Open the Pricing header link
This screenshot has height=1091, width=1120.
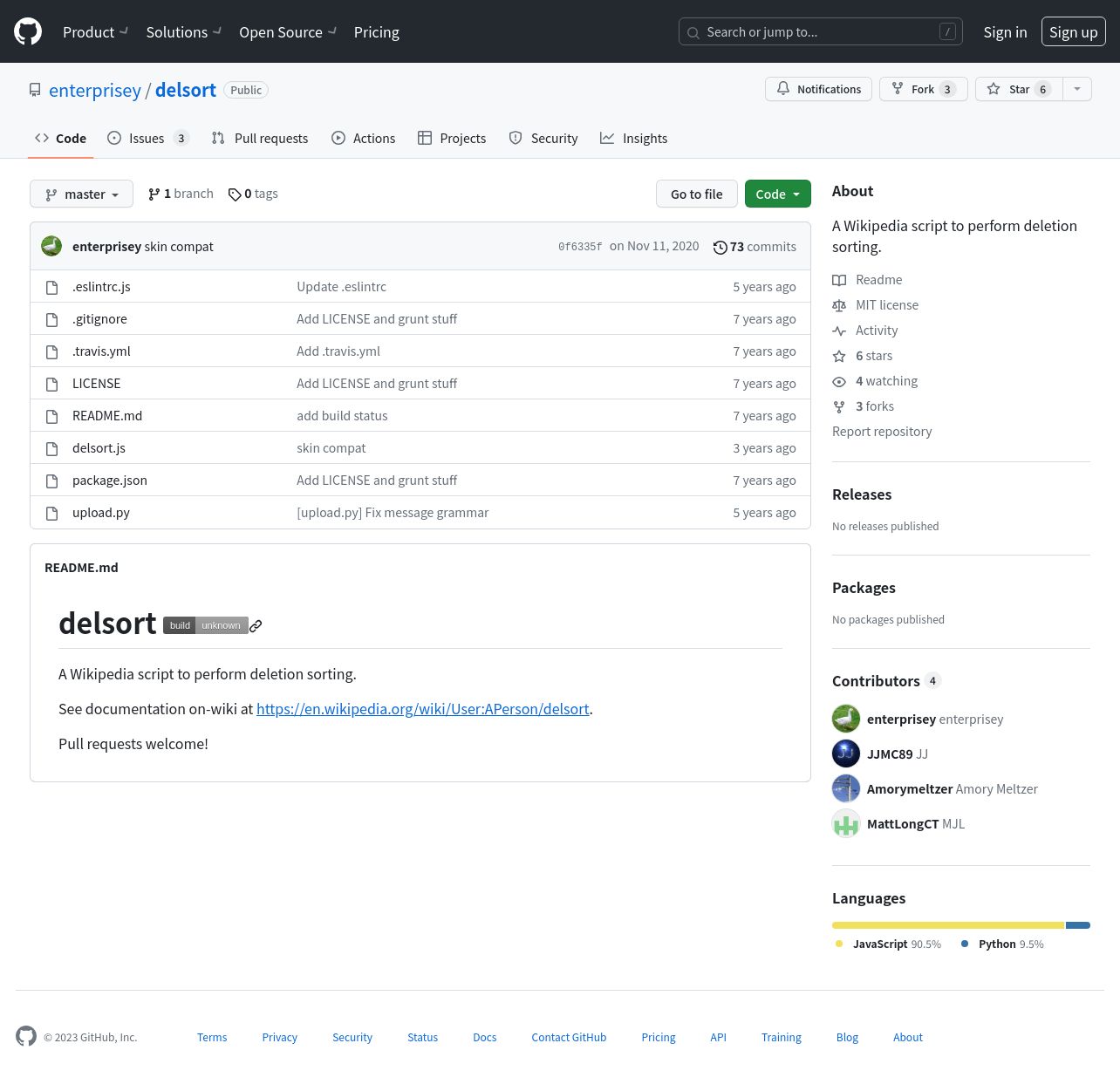point(377,32)
